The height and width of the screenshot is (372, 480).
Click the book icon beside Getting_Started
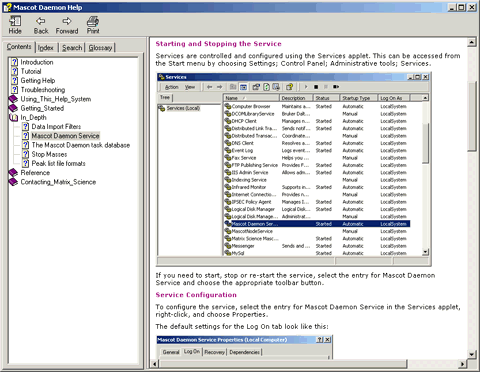coord(13,108)
